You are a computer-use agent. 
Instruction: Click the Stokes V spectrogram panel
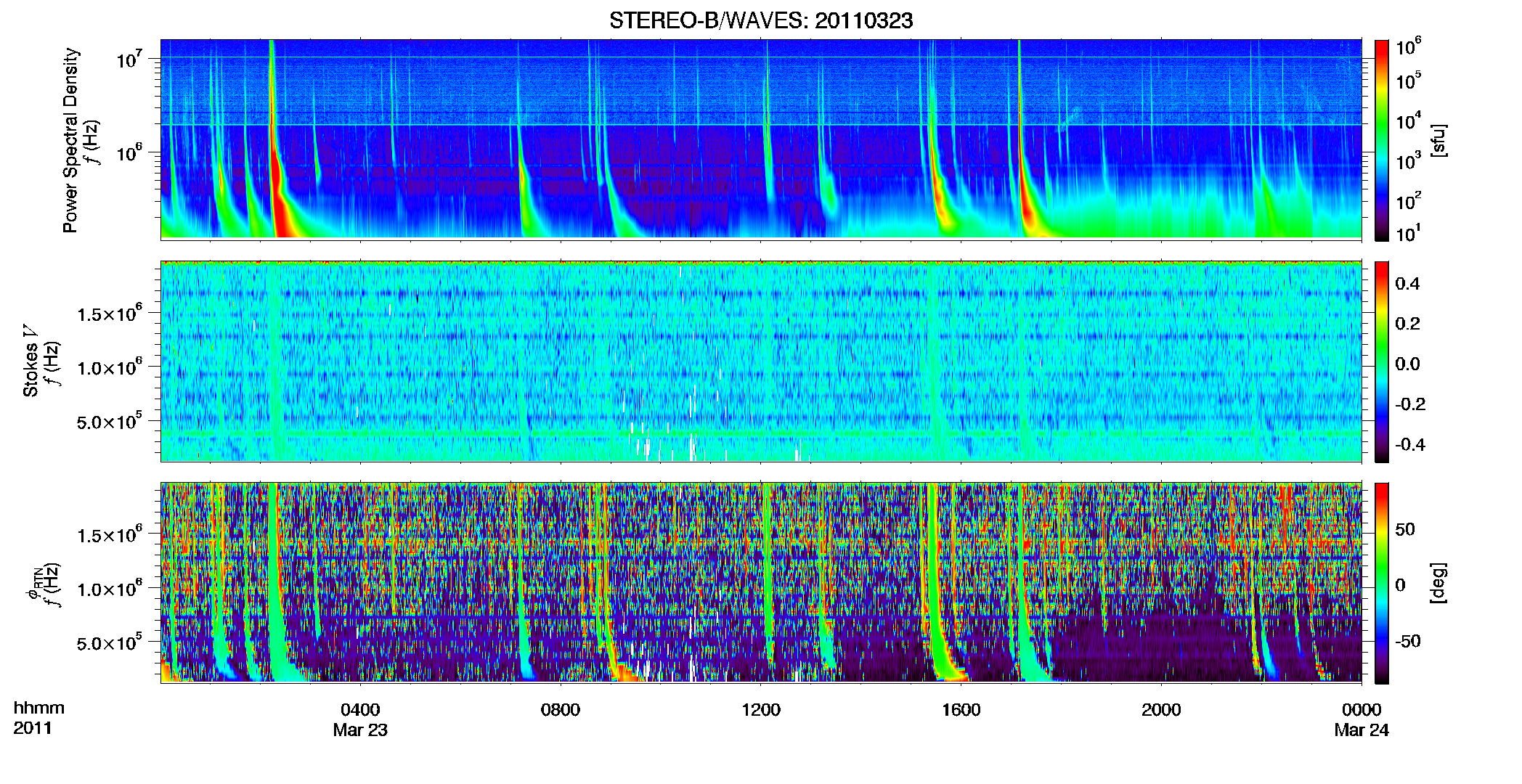[761, 362]
